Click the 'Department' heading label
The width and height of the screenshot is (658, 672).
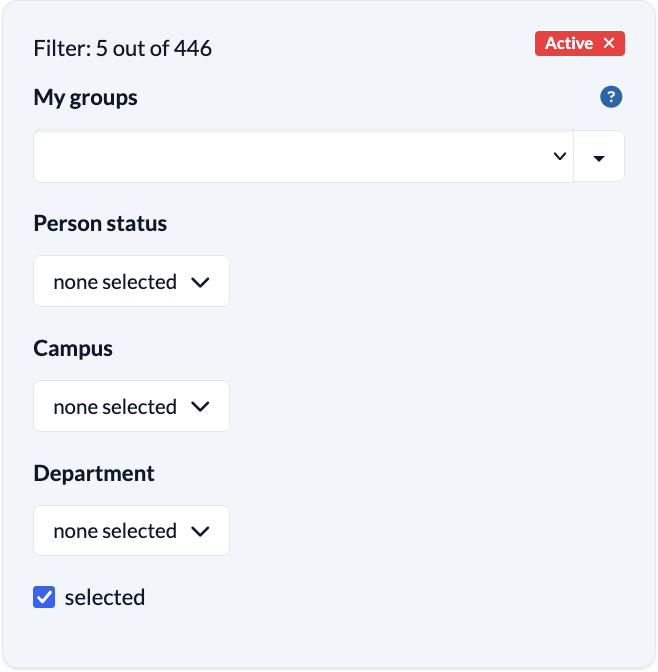tap(94, 473)
